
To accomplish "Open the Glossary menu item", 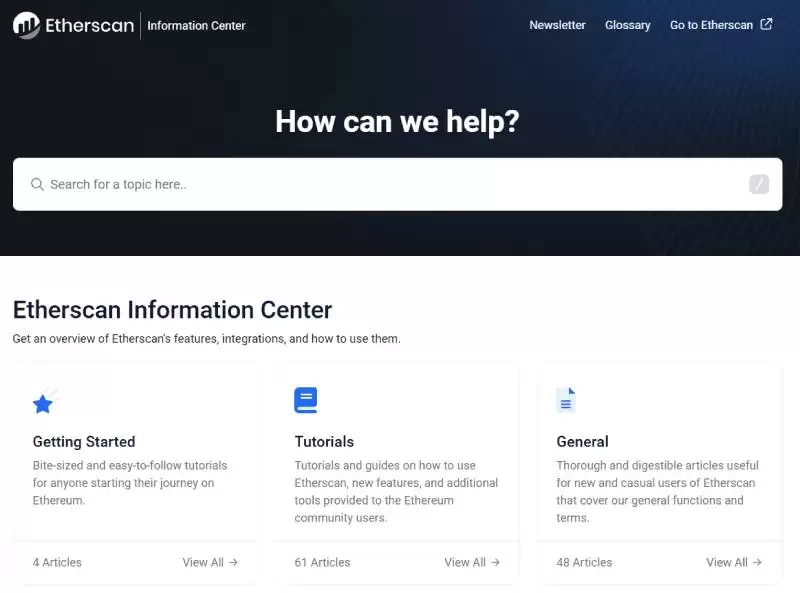I will tap(628, 25).
